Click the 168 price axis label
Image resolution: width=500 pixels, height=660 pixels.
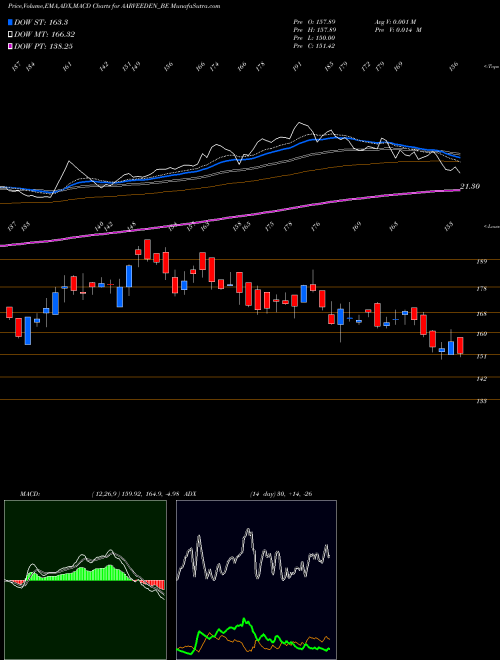[481, 314]
